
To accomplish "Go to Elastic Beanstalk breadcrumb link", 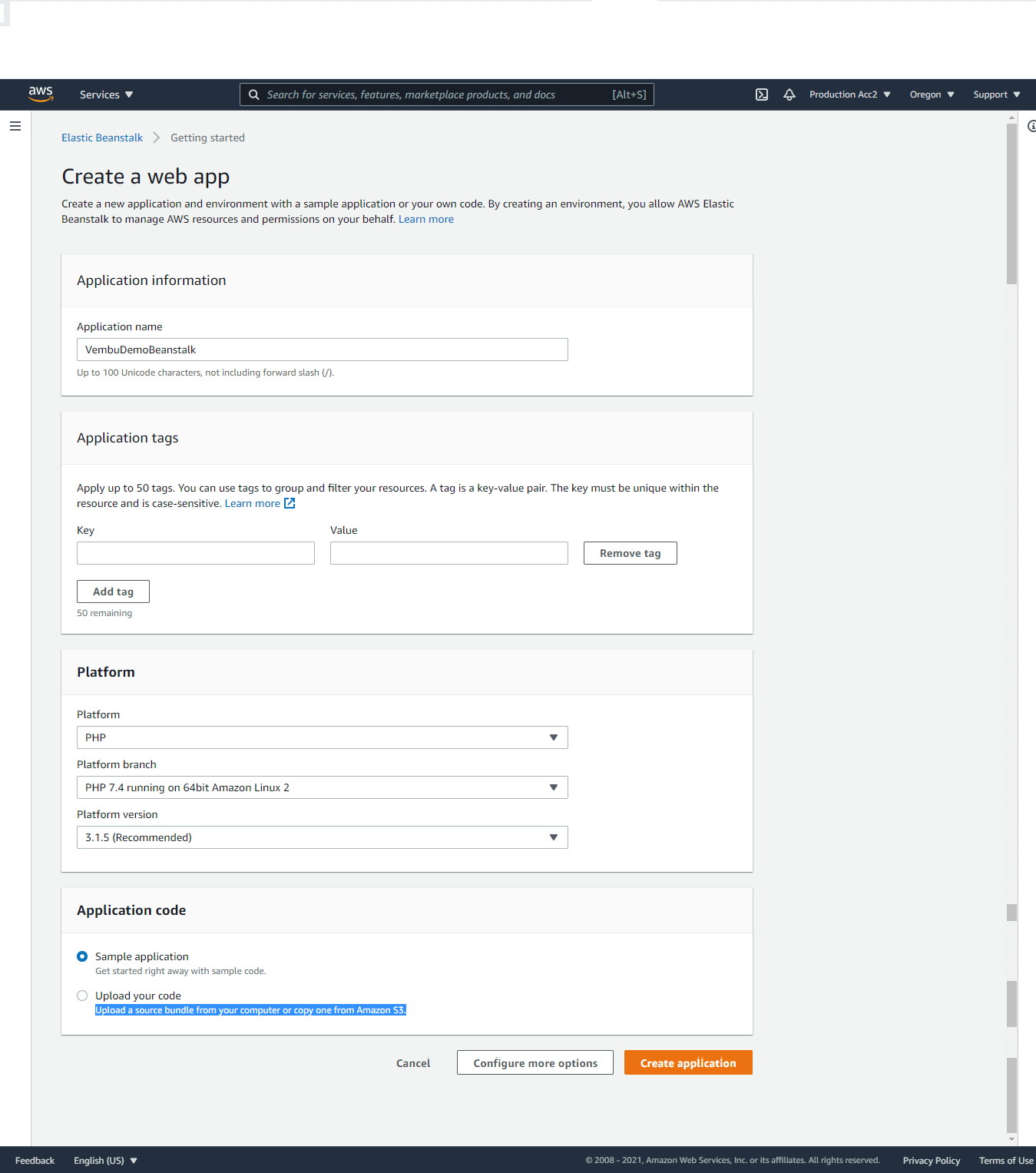I will (x=102, y=138).
